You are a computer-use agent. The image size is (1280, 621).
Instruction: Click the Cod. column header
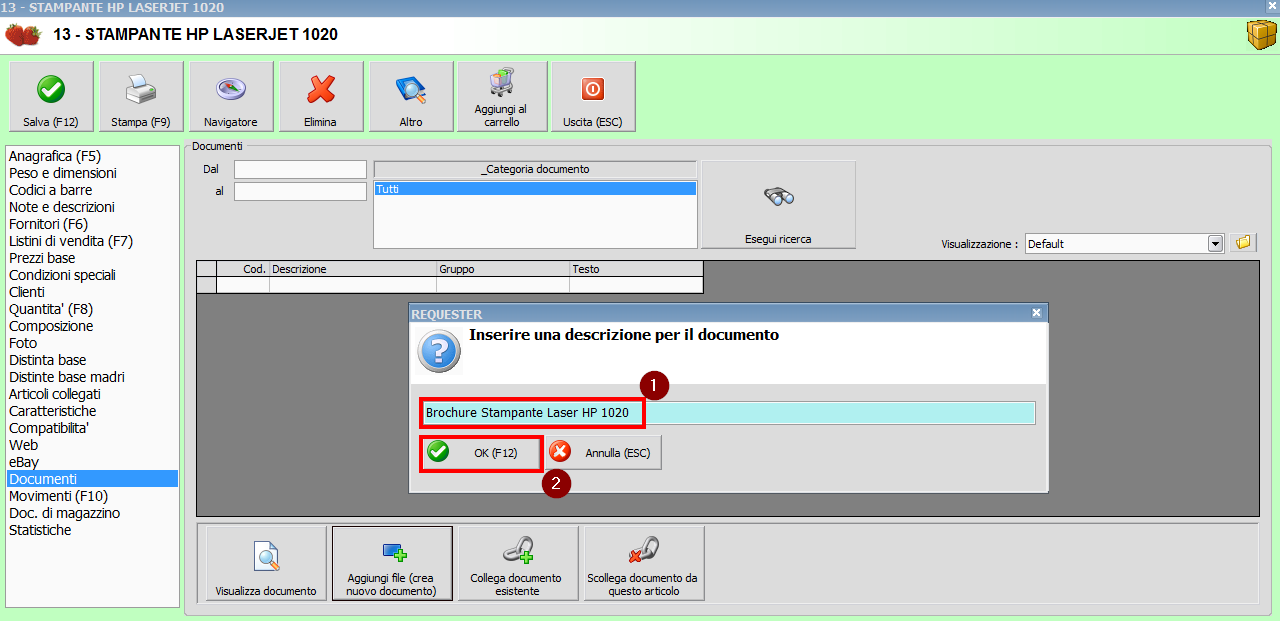click(243, 269)
